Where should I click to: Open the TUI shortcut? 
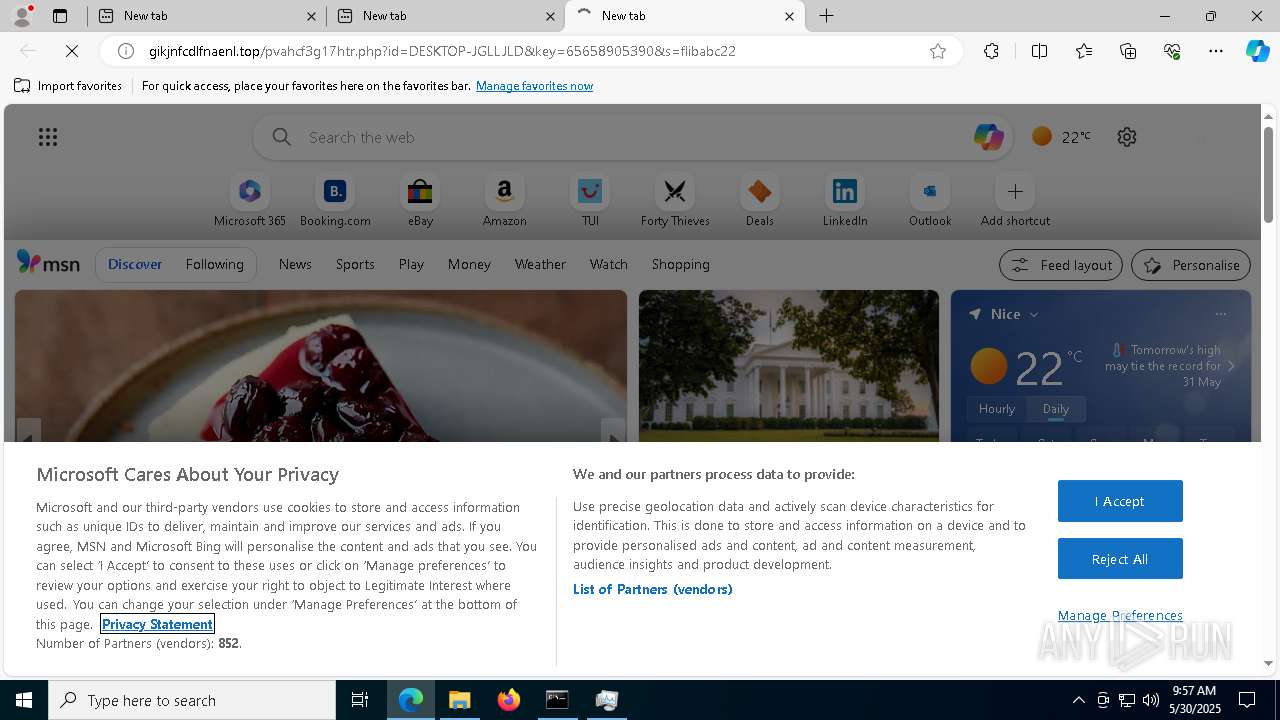point(590,201)
